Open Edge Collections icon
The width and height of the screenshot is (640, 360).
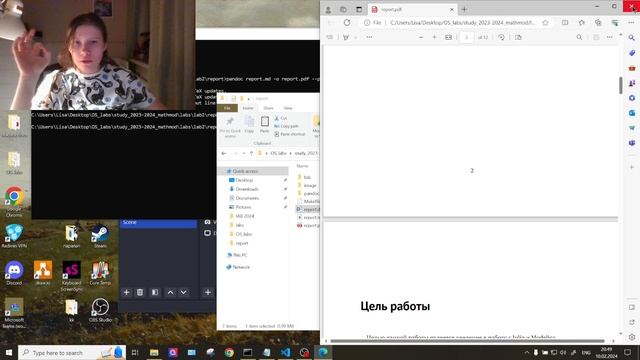pyautogui.click(x=598, y=23)
